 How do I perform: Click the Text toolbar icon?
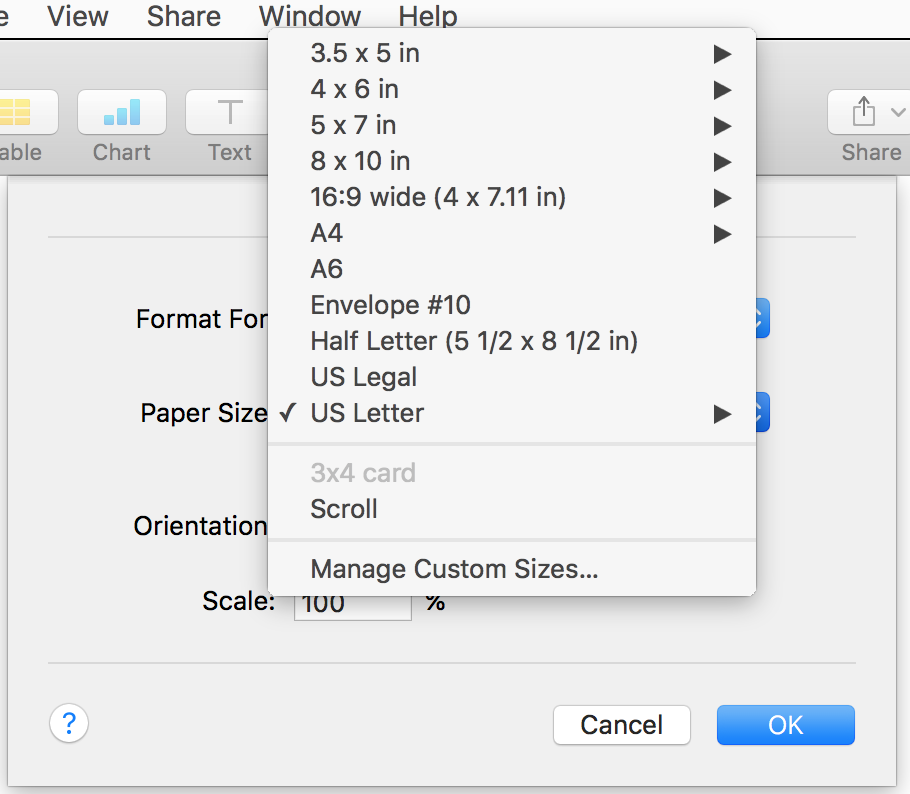pos(229,113)
